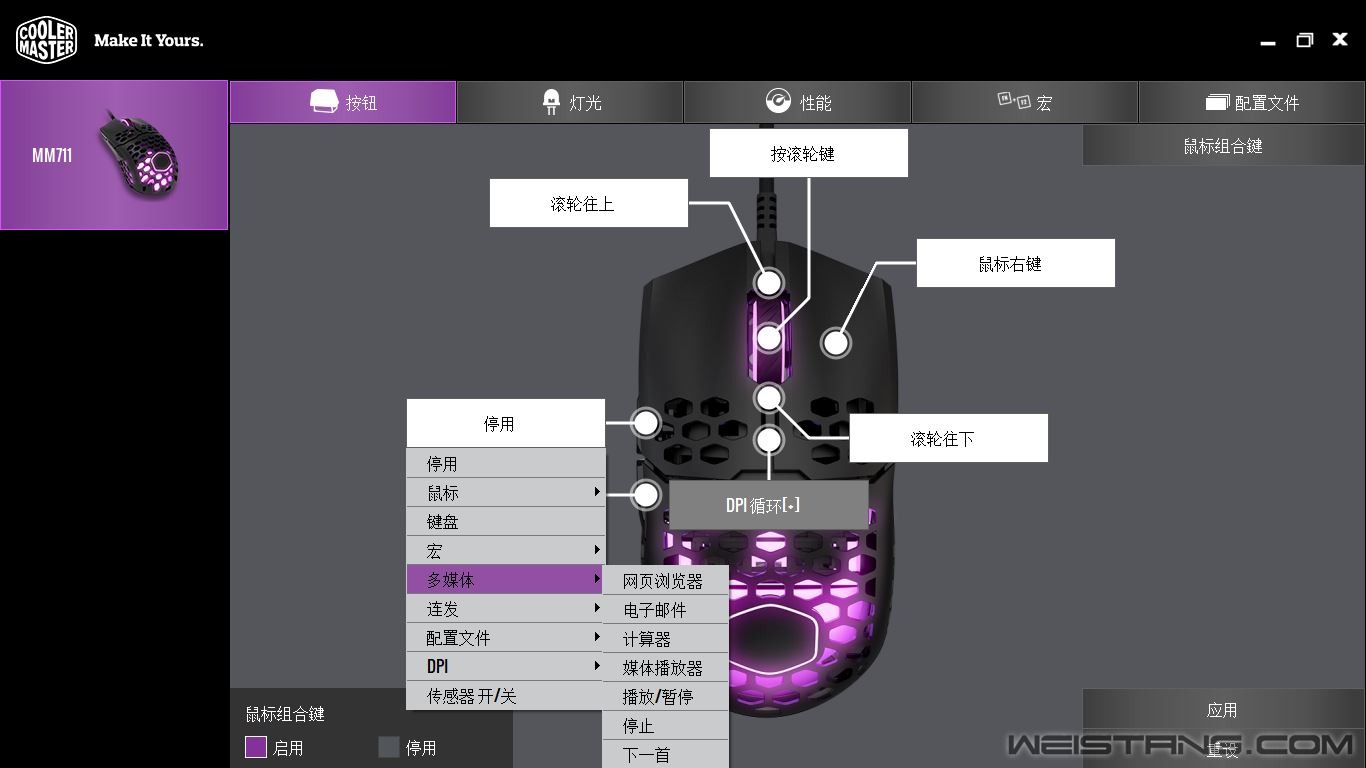Click the DPI button node on the mouse
Viewport: 1366px width, 768px height.
(769, 439)
